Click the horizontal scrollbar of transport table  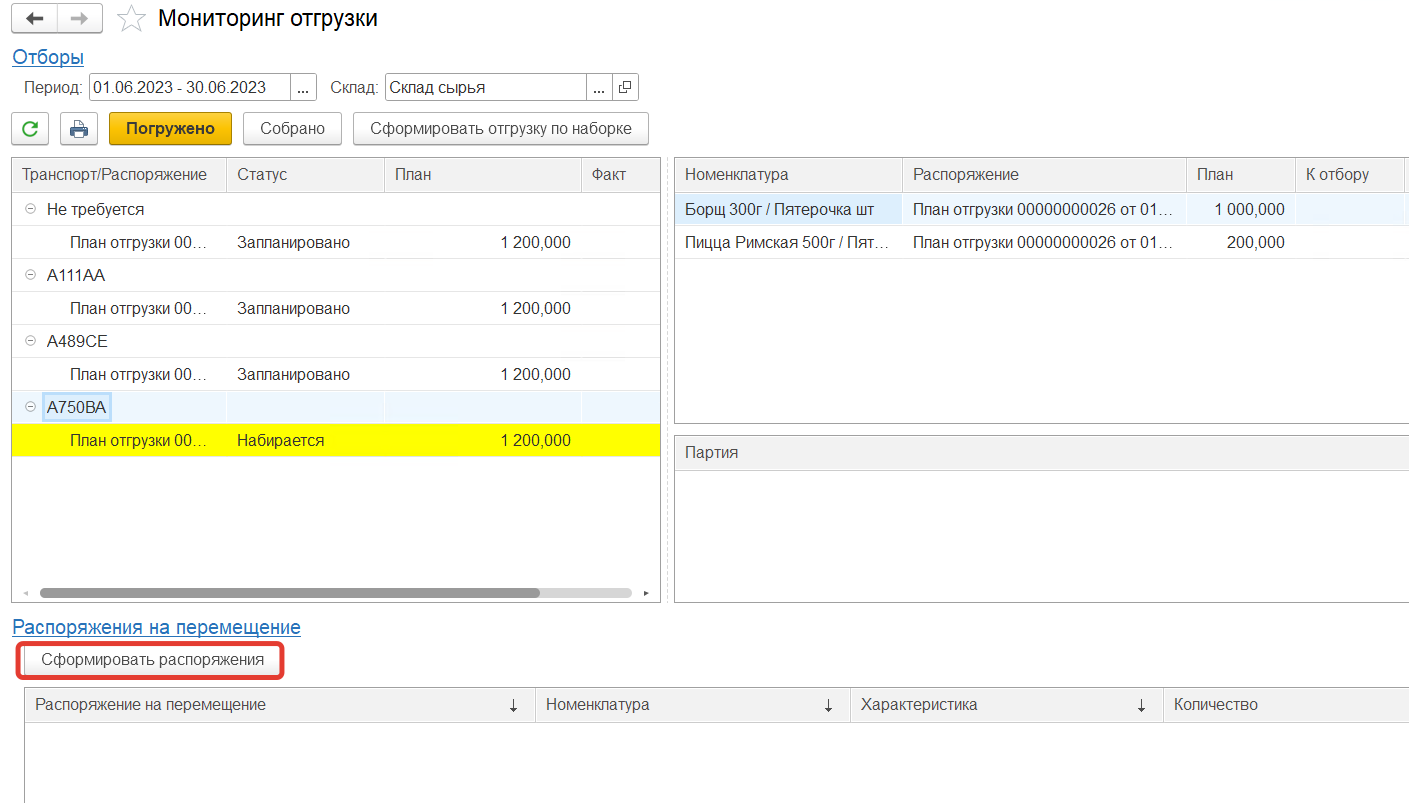click(290, 593)
